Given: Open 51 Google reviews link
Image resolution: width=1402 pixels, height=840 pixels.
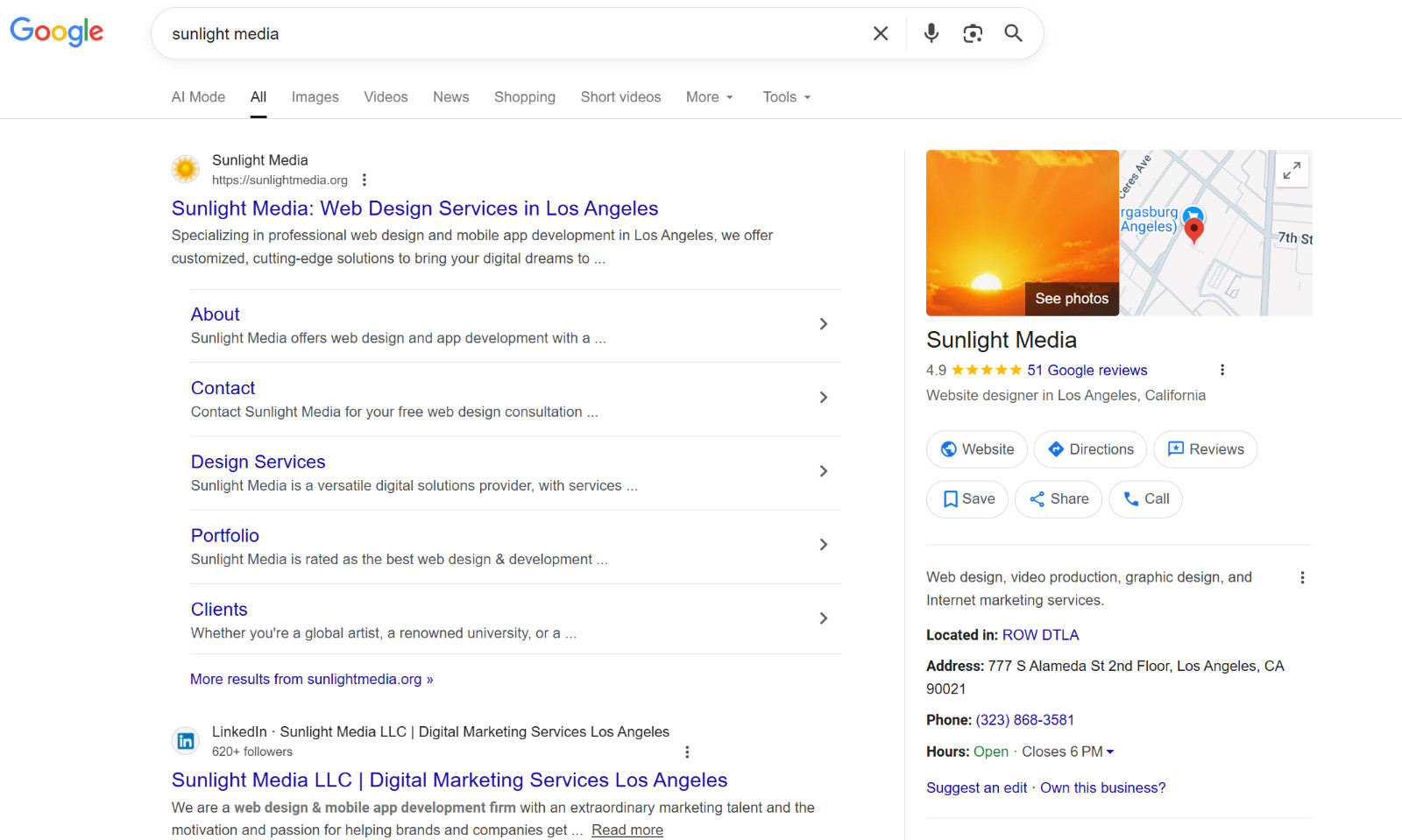Looking at the screenshot, I should 1087,370.
